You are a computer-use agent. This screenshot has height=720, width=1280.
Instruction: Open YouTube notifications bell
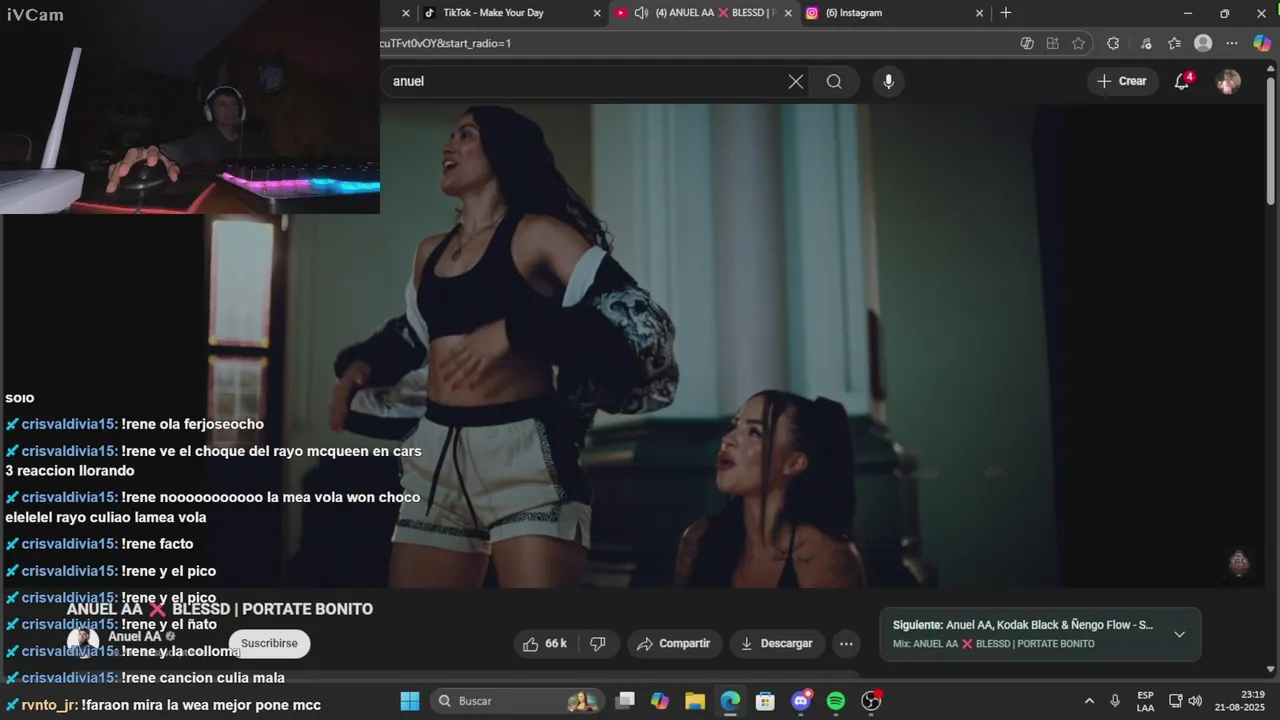tap(1182, 81)
